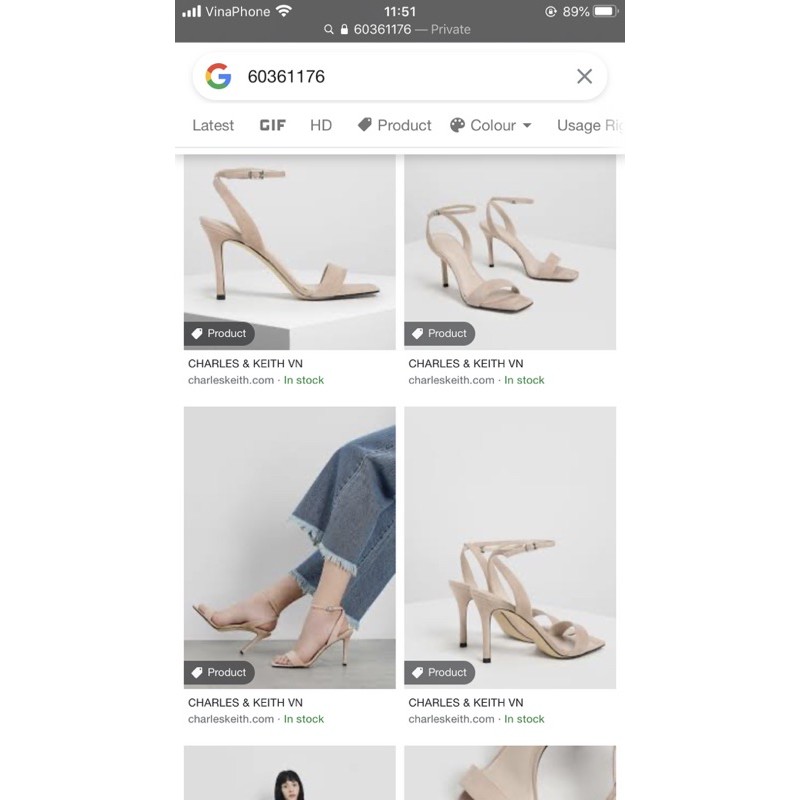Viewport: 800px width, 800px height.
Task: Open CHARLES & KEITH VN title under side-view sandal
Action: coord(245,364)
